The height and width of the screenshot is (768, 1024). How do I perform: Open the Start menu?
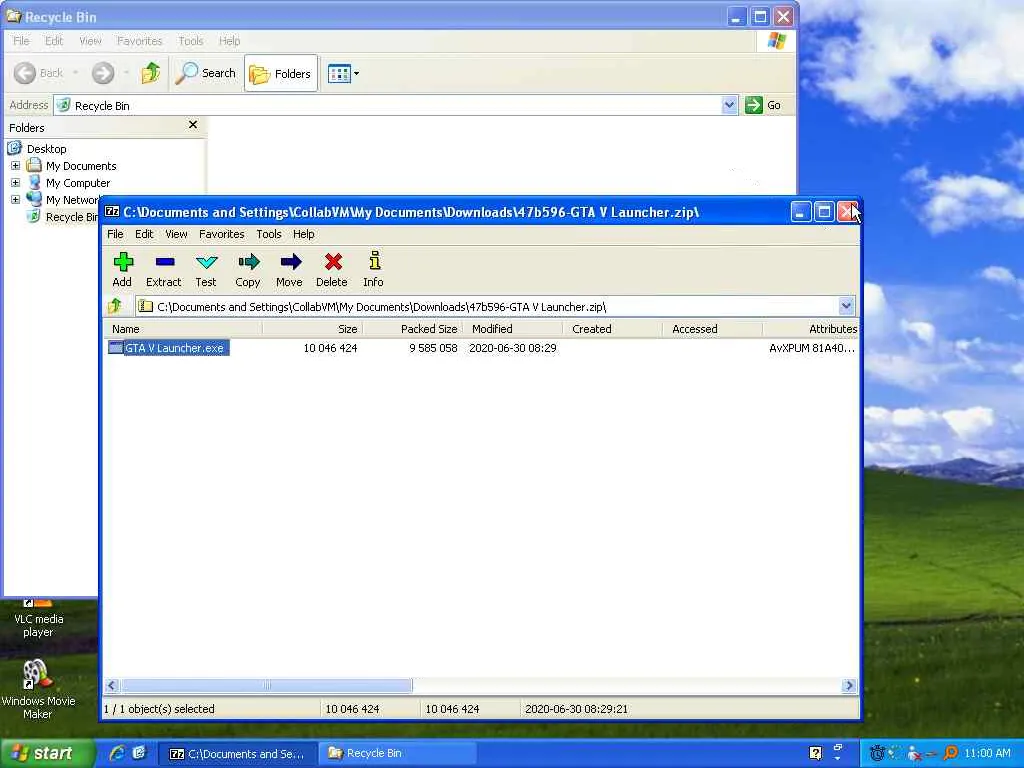46,753
